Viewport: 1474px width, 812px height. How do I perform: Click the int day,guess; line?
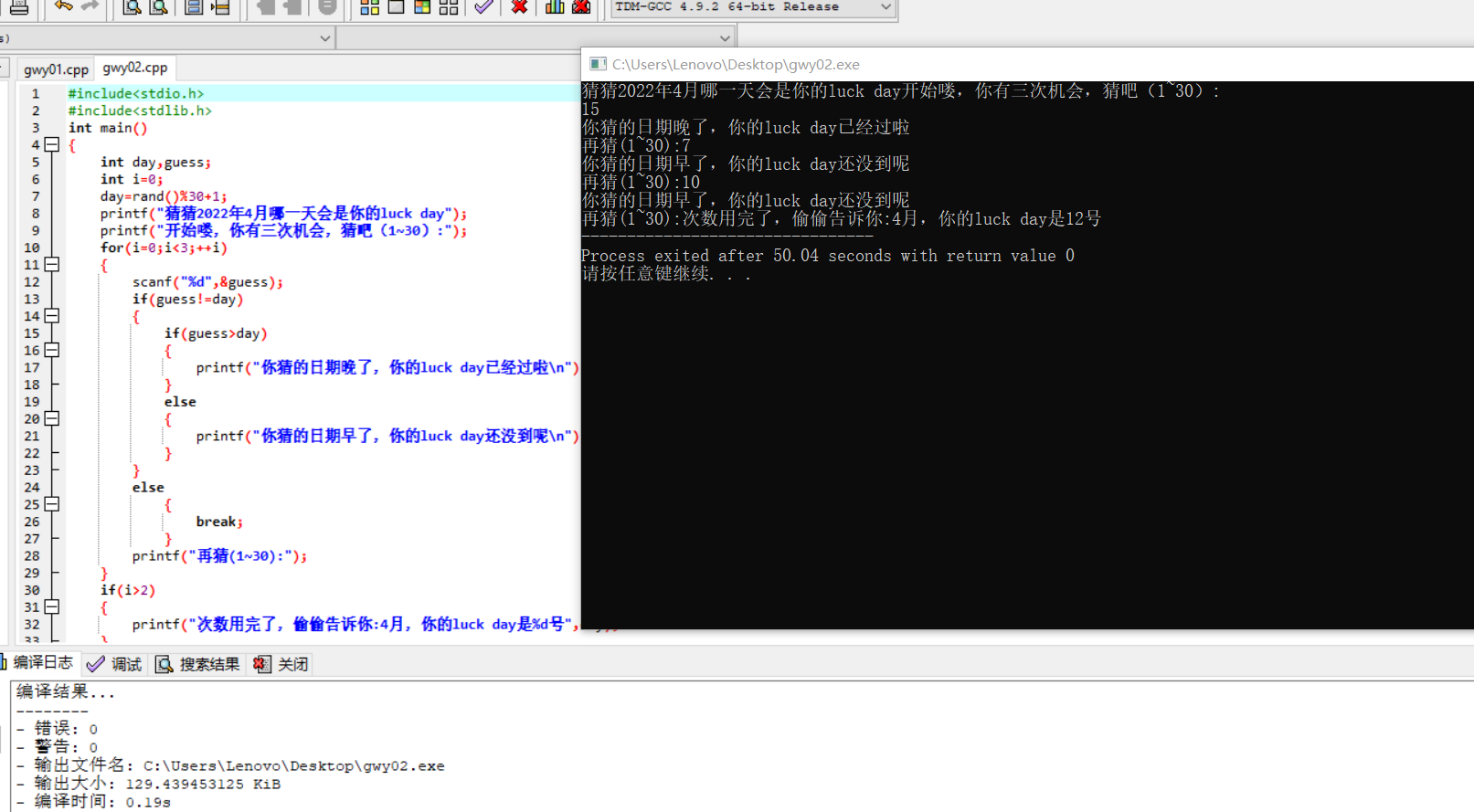pyautogui.click(x=155, y=162)
